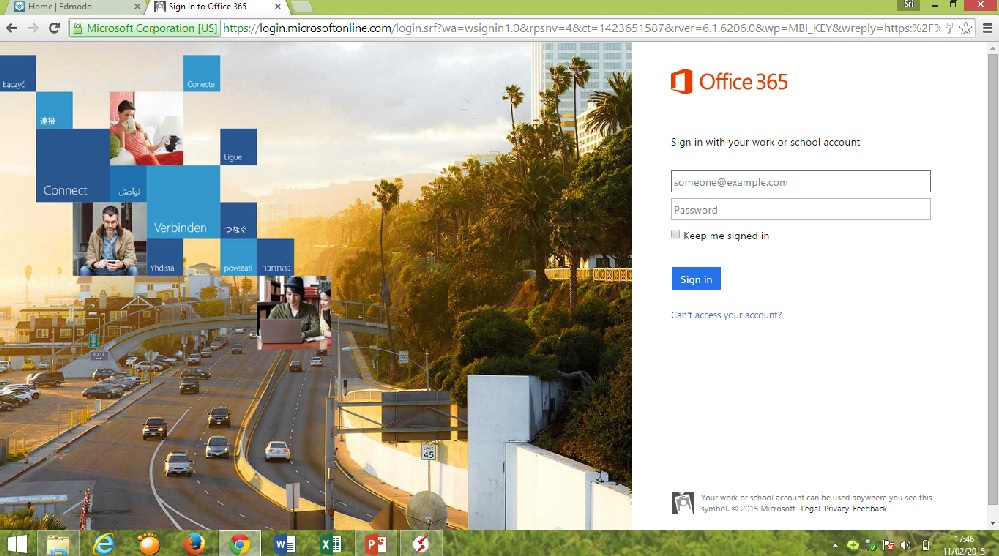Click the yellow plus tray icon
Viewport: 999px width, 556px height.
click(x=852, y=545)
